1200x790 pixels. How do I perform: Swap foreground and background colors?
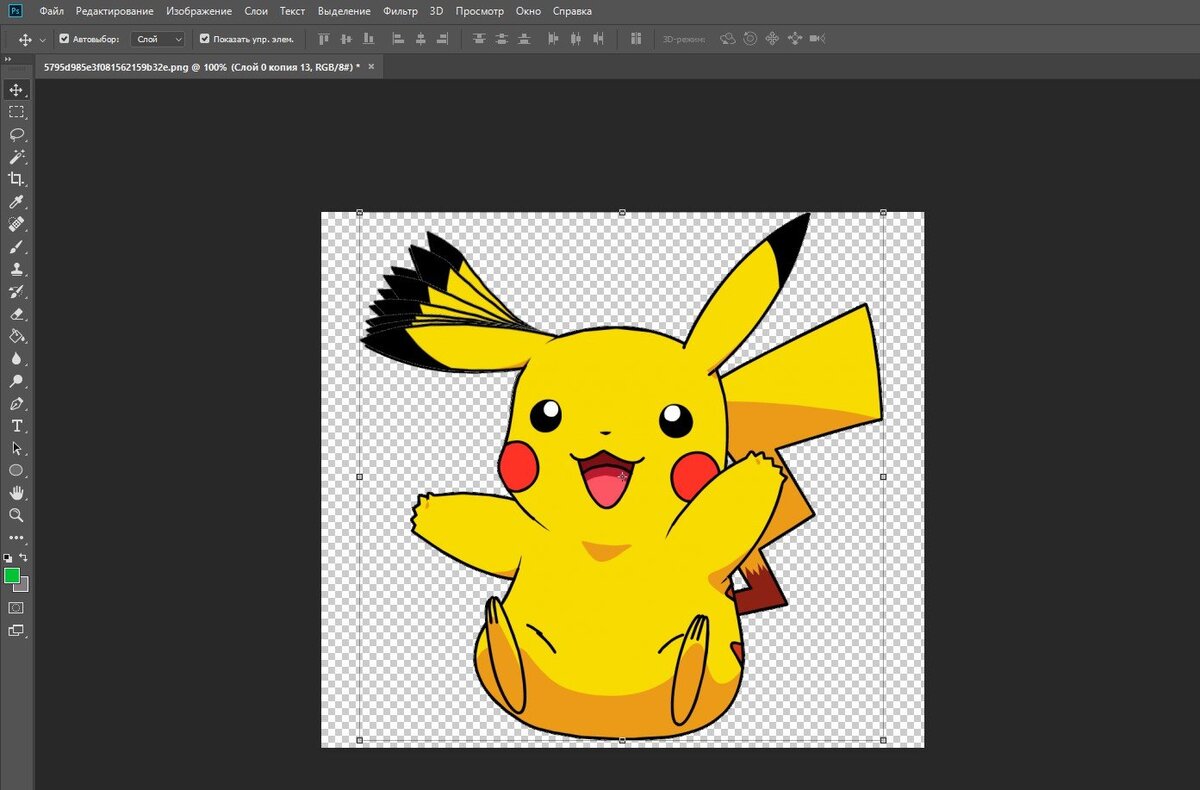point(23,558)
